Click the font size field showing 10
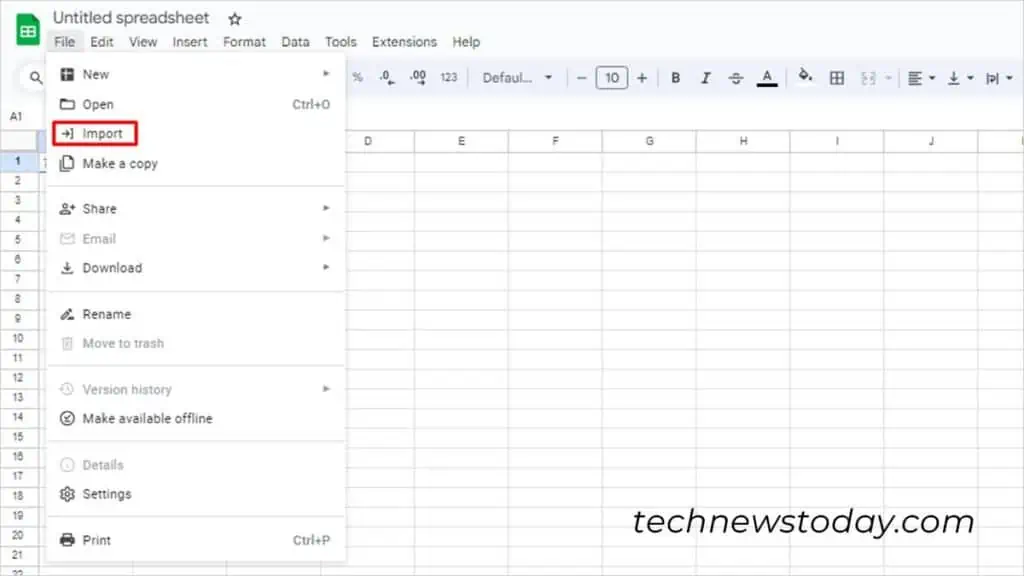Image resolution: width=1024 pixels, height=576 pixels. pos(612,78)
